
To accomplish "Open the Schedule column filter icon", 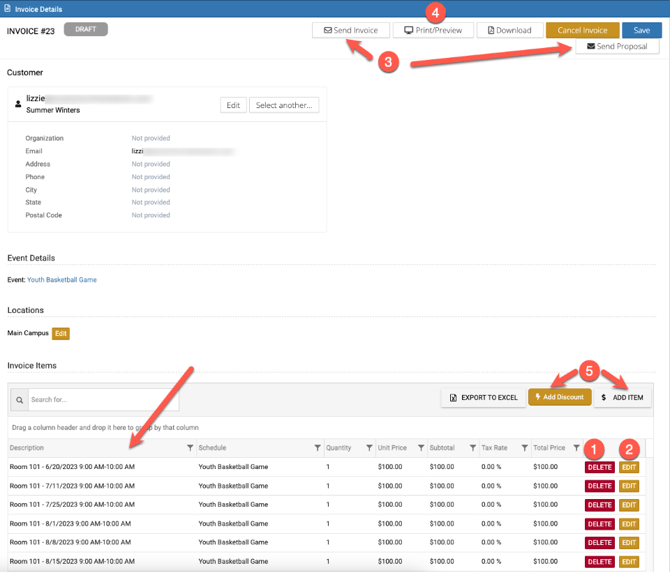I will pos(318,448).
